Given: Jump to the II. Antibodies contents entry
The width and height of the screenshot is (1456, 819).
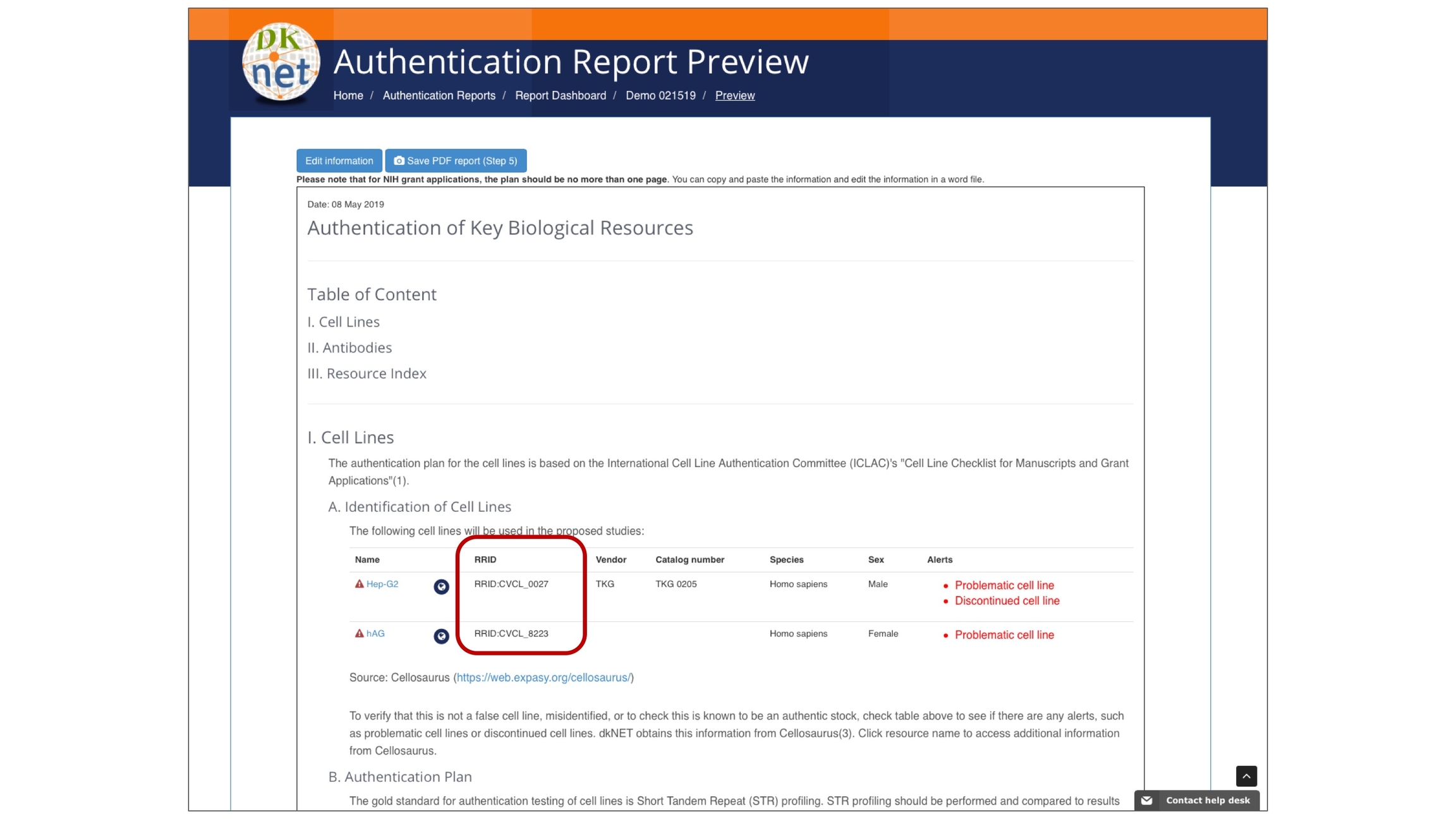Looking at the screenshot, I should (349, 348).
